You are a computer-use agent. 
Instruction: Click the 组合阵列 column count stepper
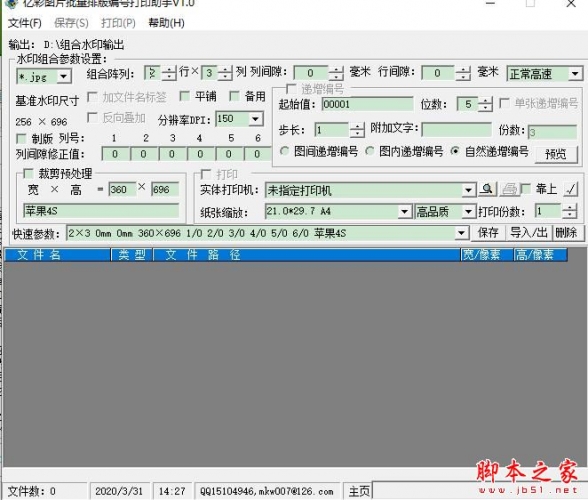(x=225, y=73)
